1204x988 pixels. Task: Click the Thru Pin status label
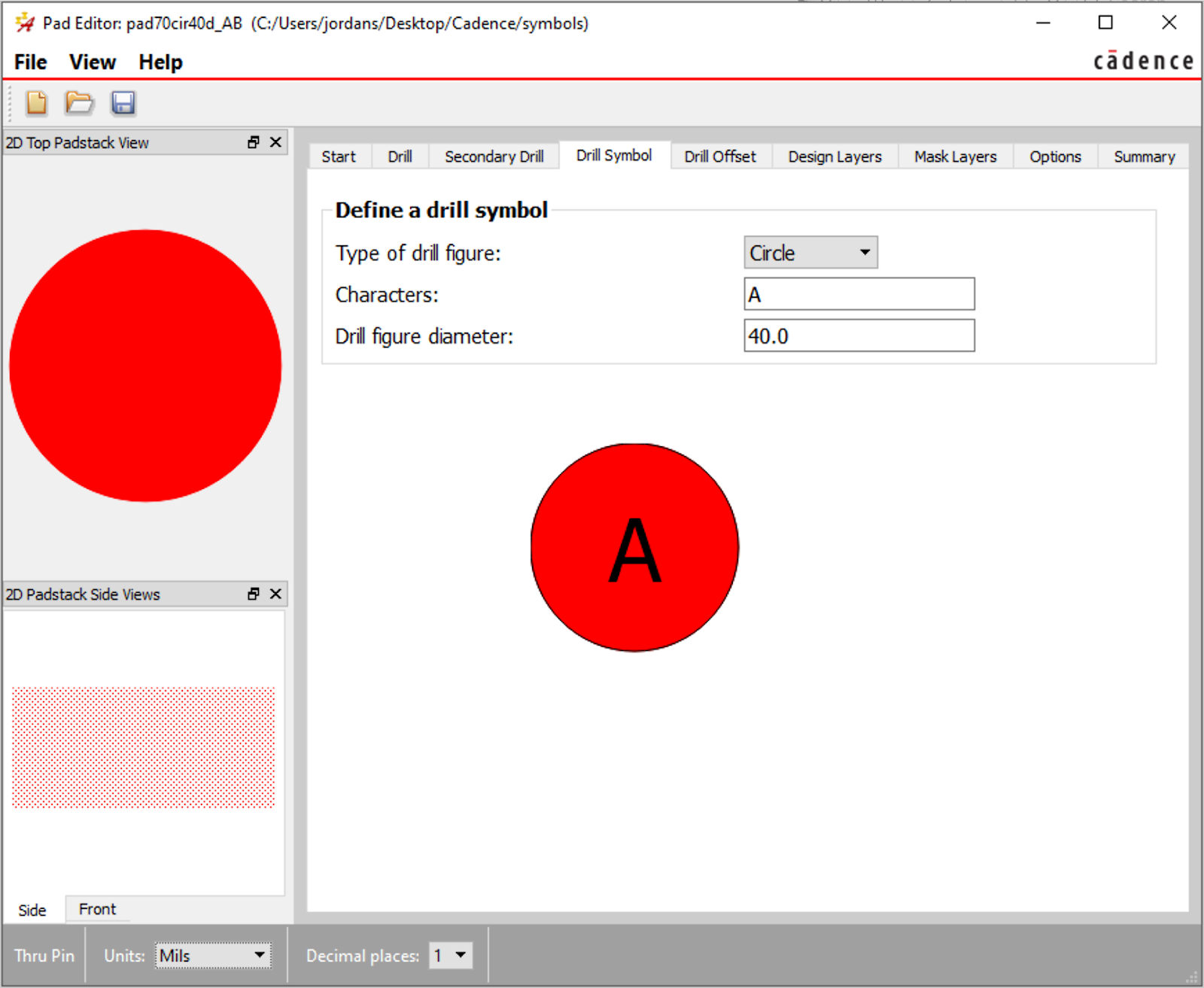pos(44,956)
